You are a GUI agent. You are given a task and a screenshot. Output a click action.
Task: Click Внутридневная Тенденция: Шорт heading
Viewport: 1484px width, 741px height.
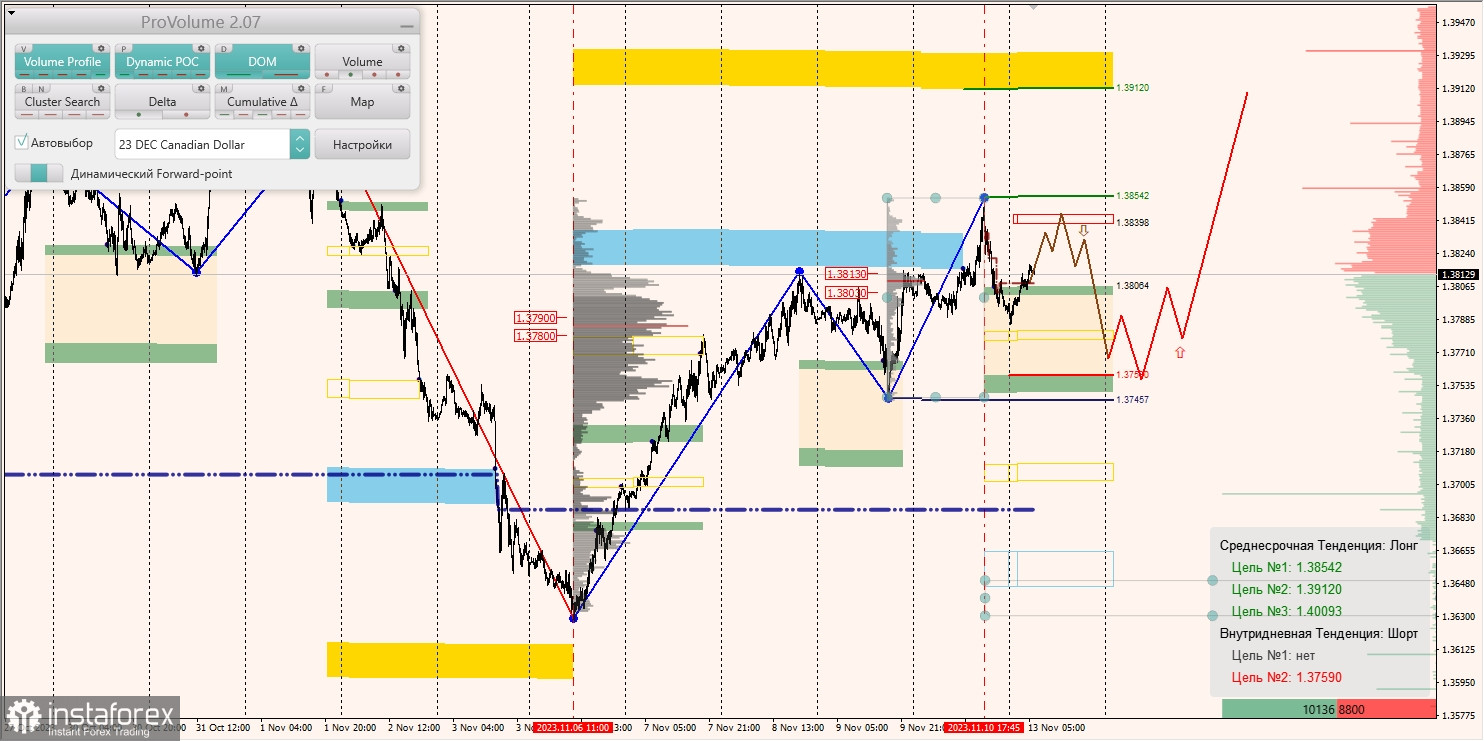tap(1318, 633)
